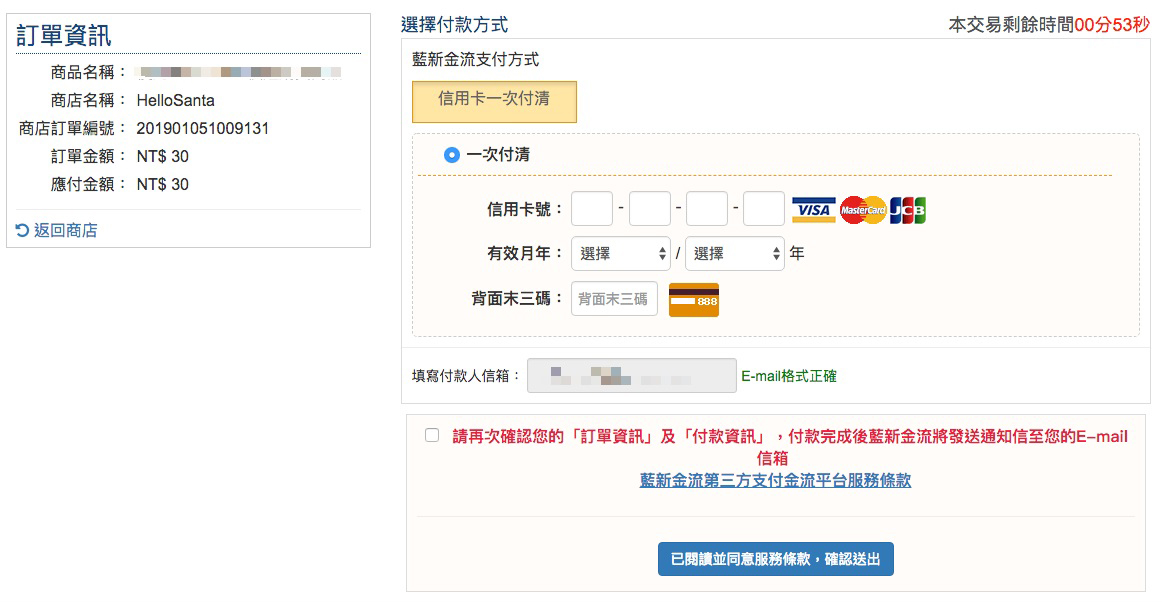Focus the second credit card number box
1162x605 pixels.
(650, 209)
